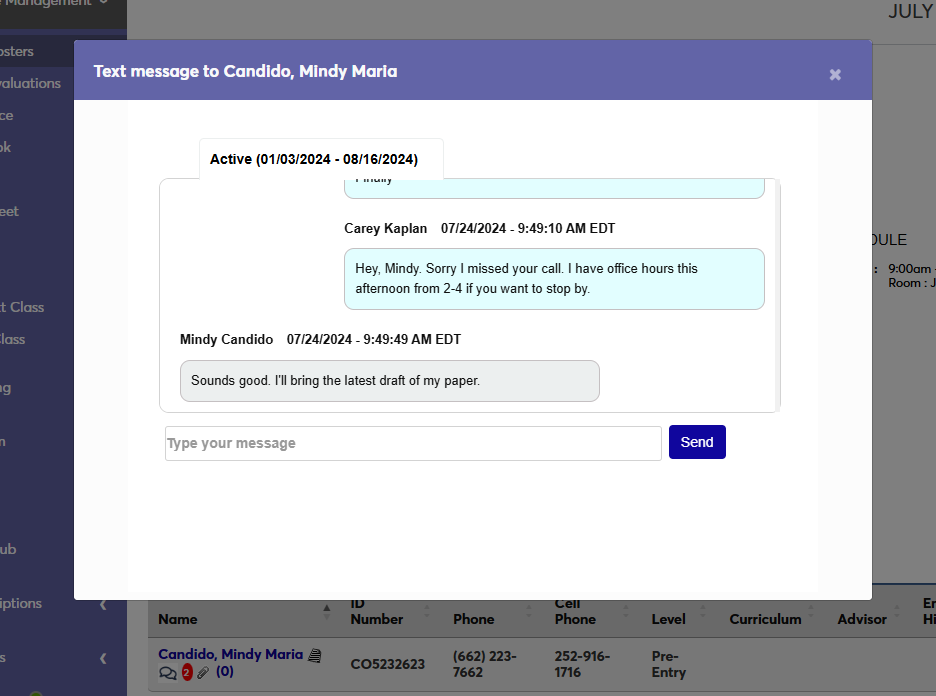Click the red unread message count badge

[x=186, y=671]
